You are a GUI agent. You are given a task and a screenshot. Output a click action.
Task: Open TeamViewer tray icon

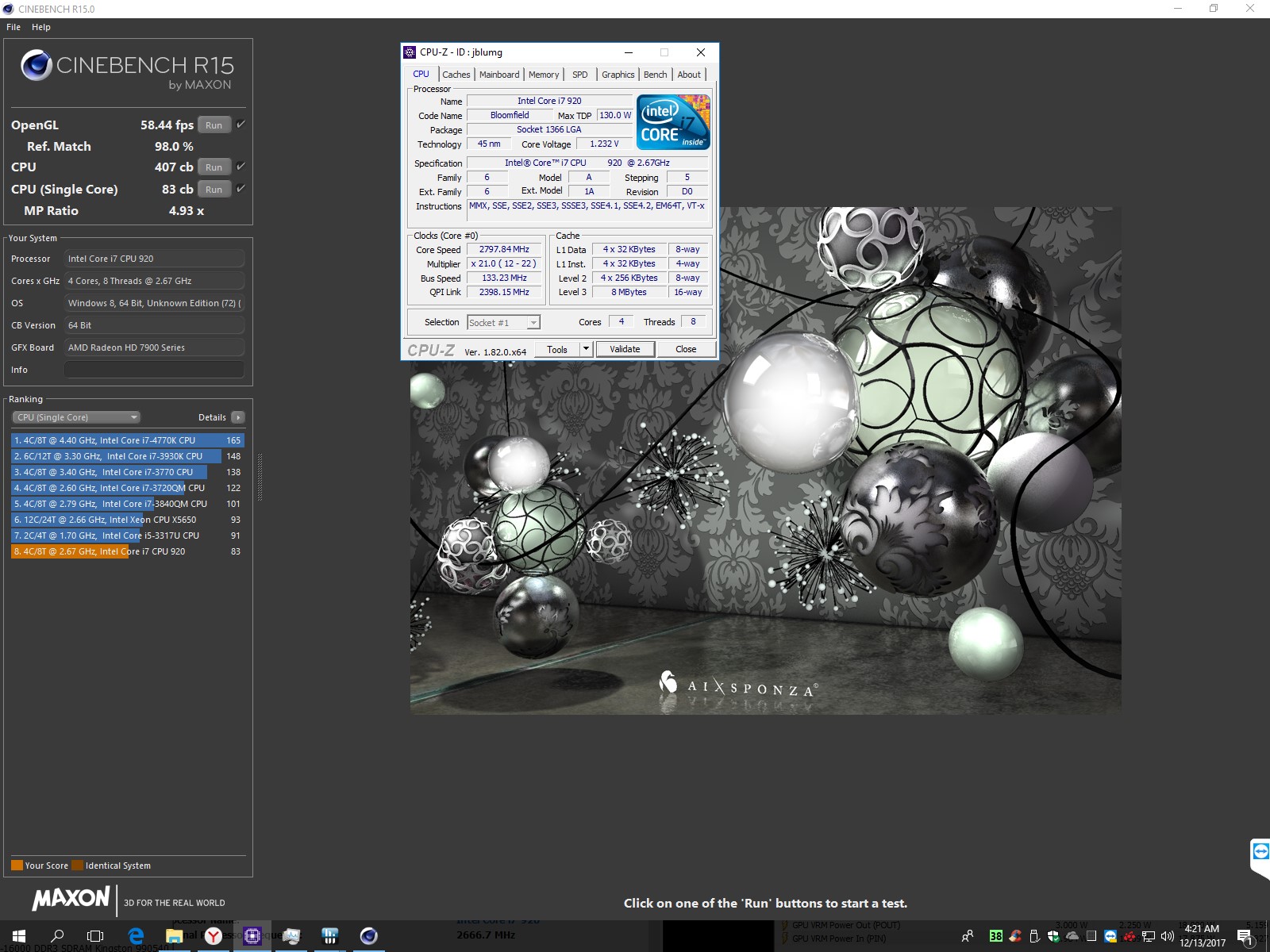click(1110, 936)
